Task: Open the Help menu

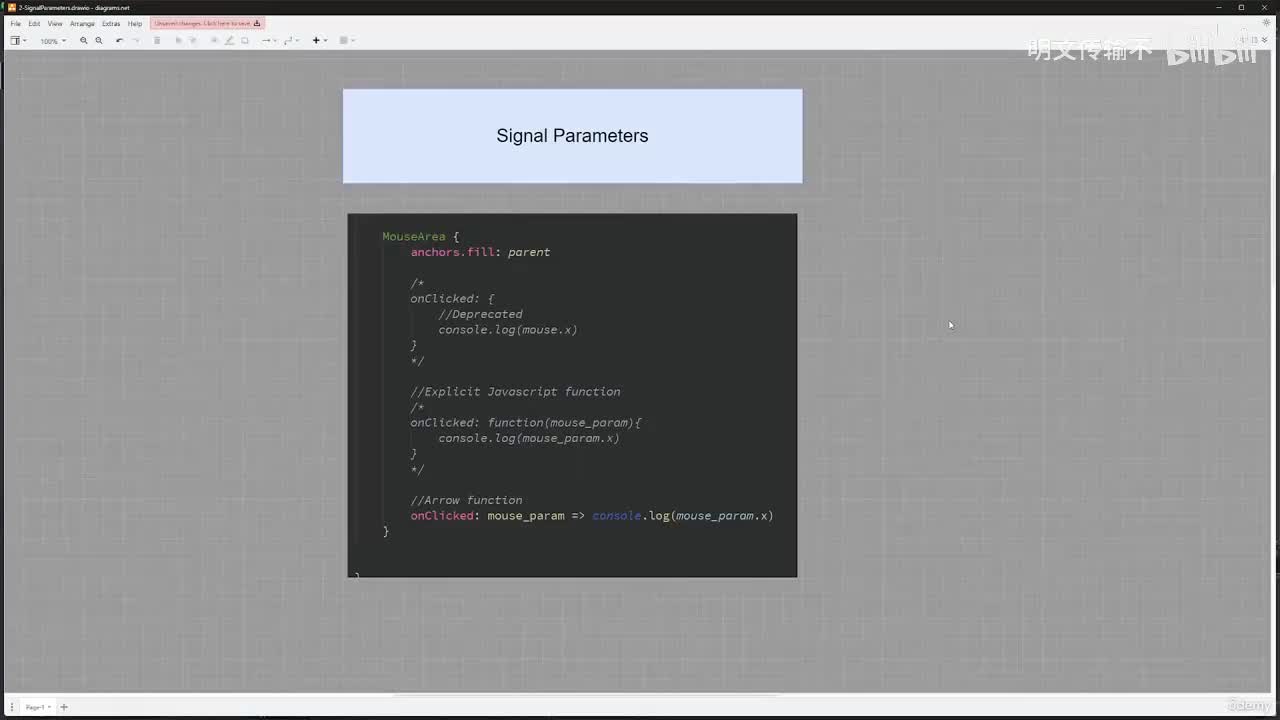Action: pyautogui.click(x=135, y=23)
